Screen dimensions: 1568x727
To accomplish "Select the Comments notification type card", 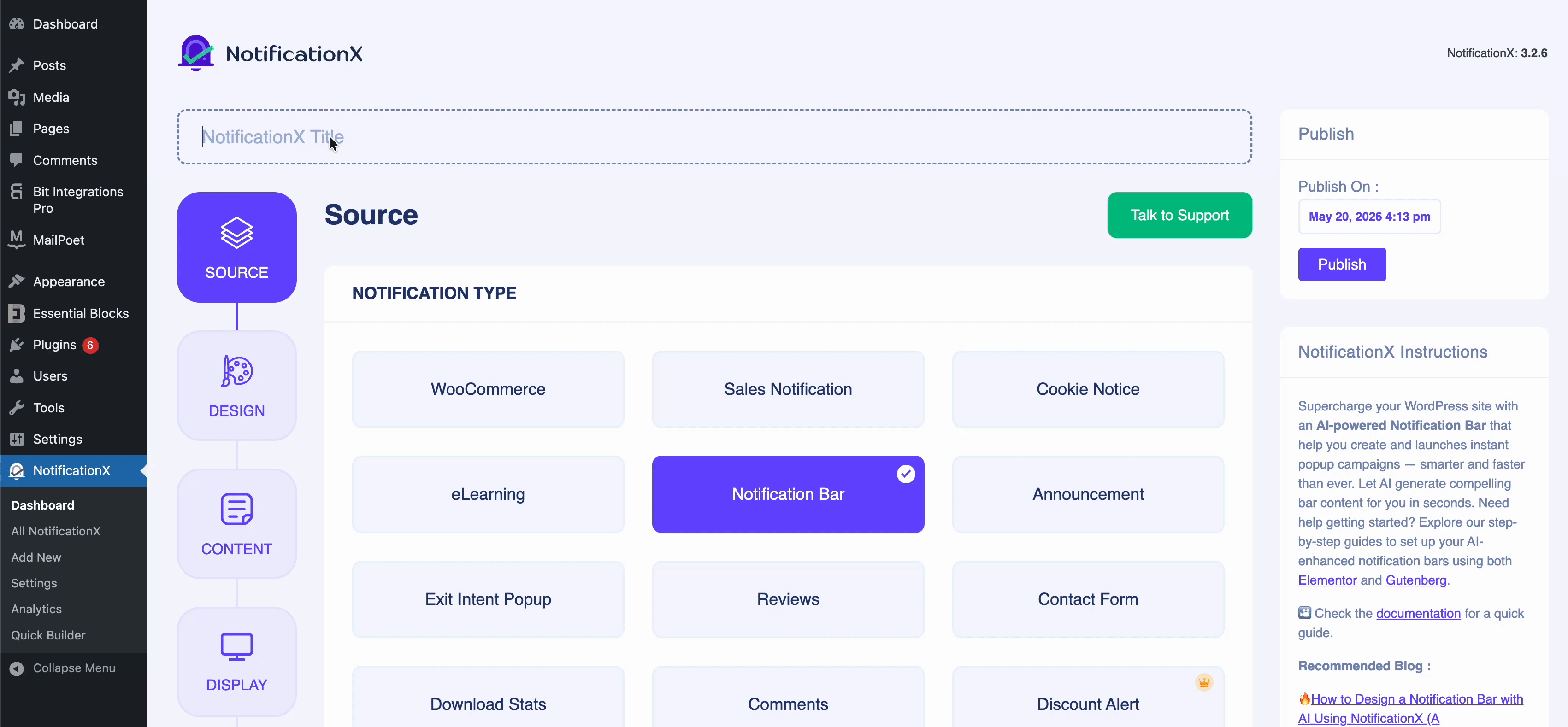I will click(x=788, y=697).
